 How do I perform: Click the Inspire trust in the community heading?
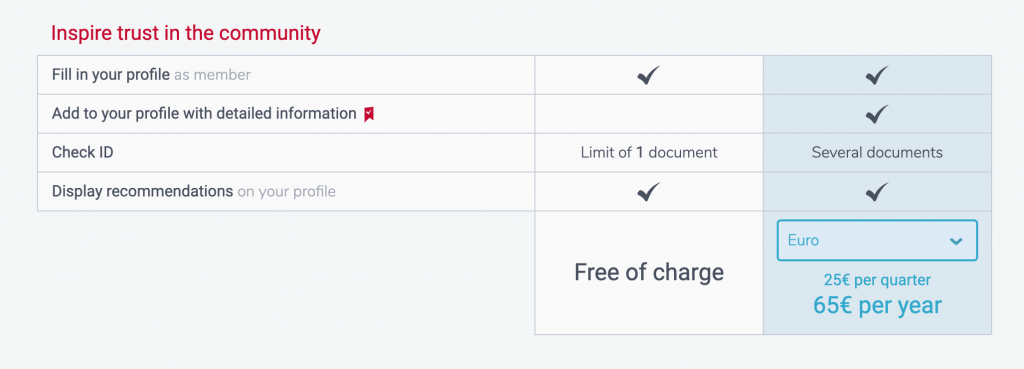[186, 33]
